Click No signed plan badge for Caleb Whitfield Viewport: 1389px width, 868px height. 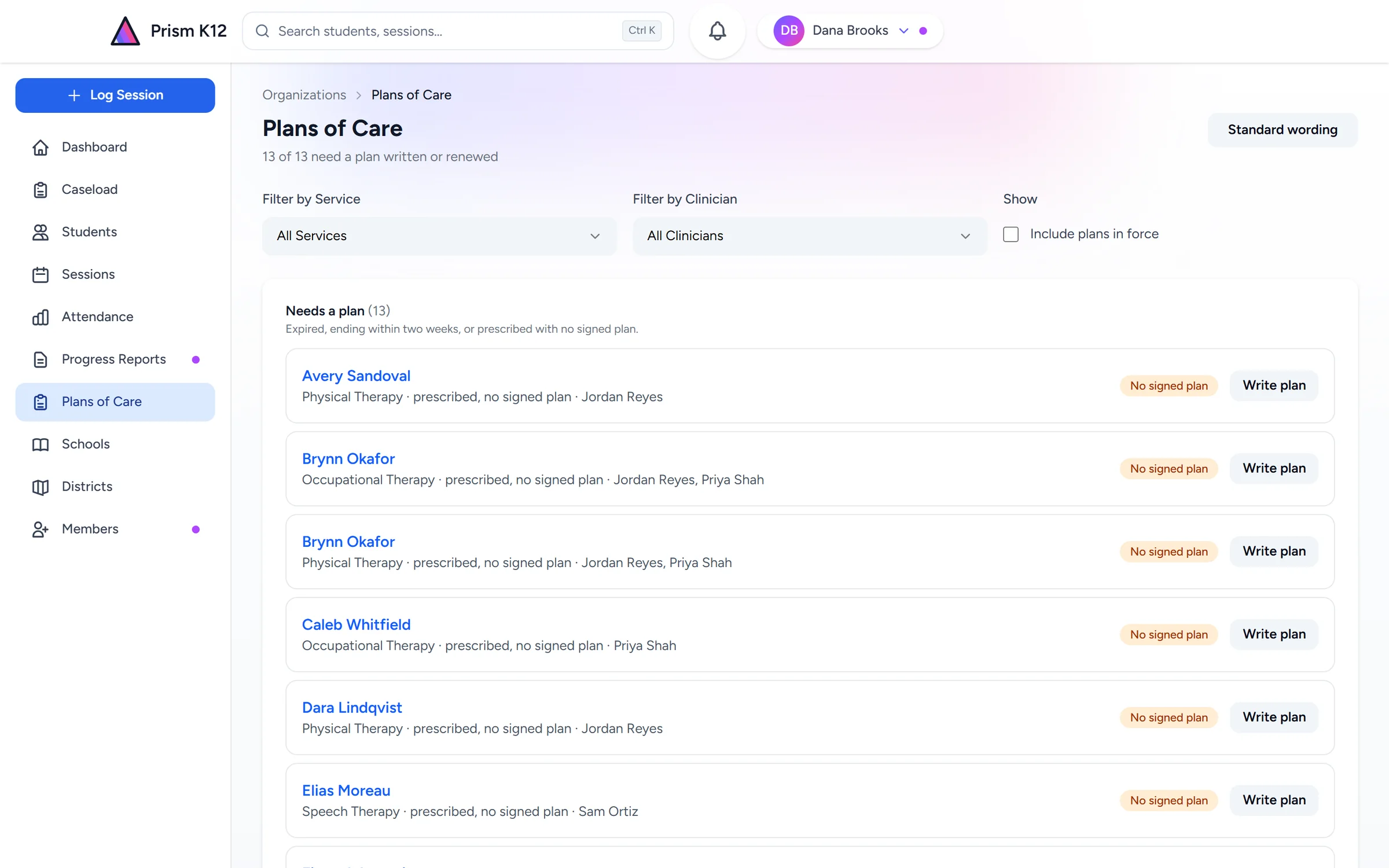(1168, 634)
